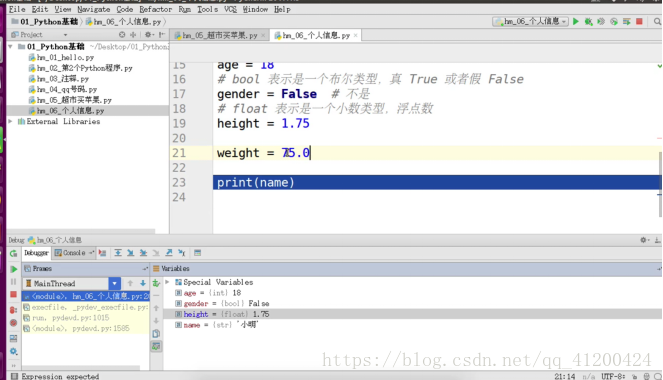Open run configuration dropdown hm_06

[531, 21]
